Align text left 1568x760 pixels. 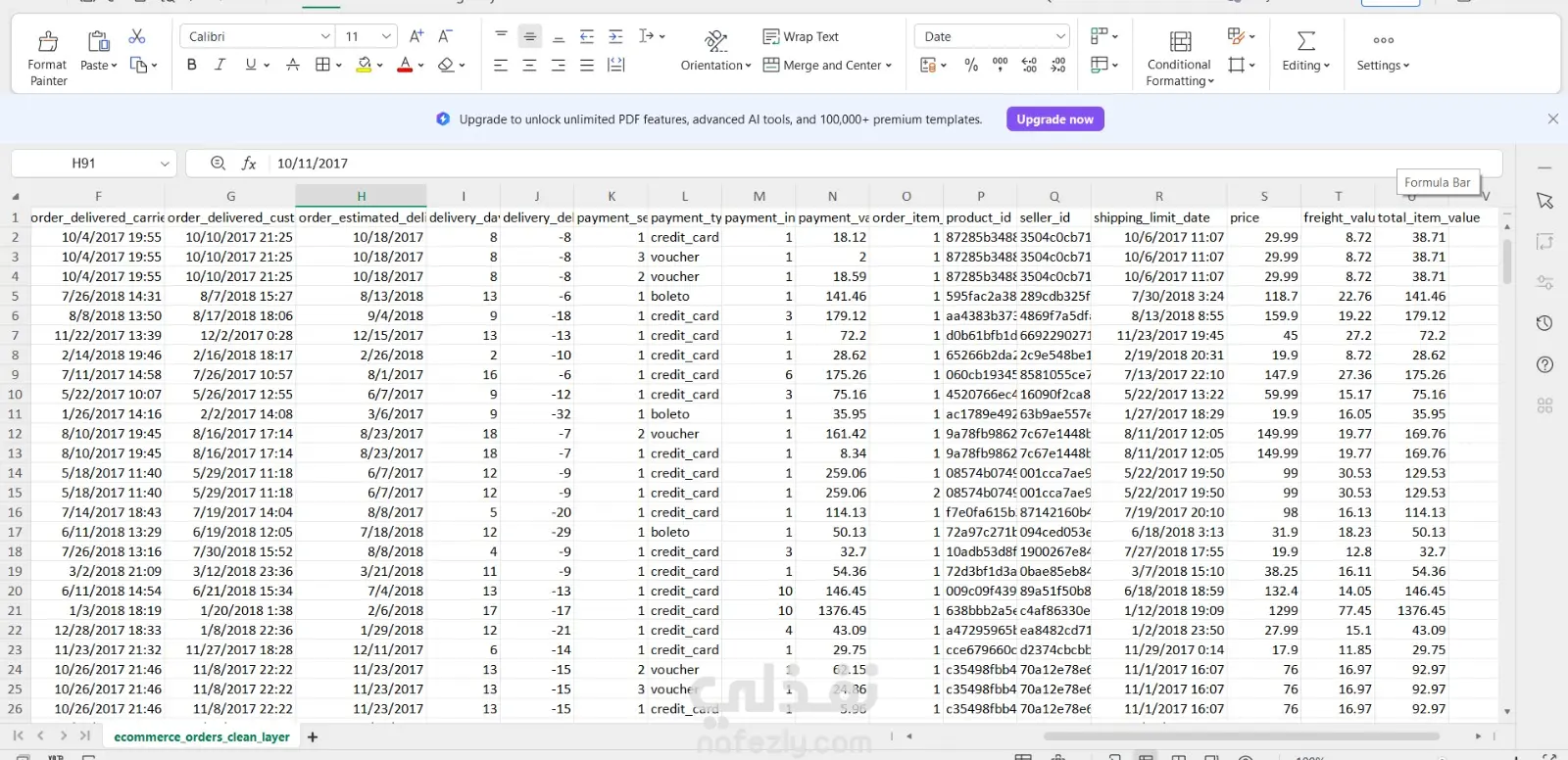pyautogui.click(x=501, y=65)
